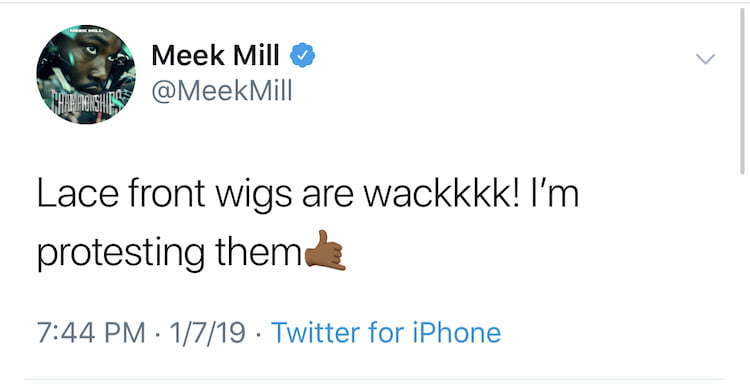Click the word "protesting" in the tweet
Viewport: 750px width, 385px height.
point(121,253)
